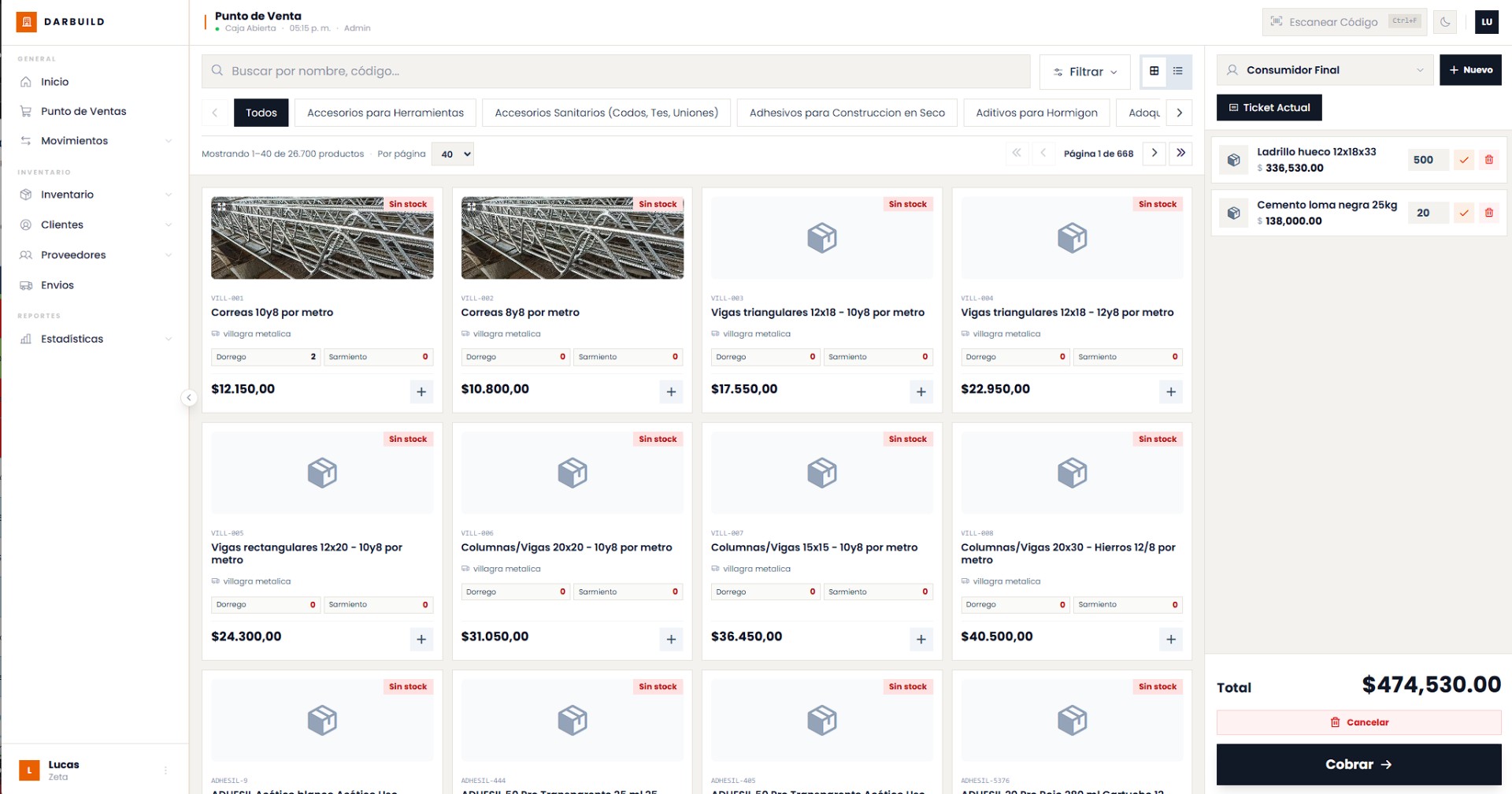Image resolution: width=1512 pixels, height=794 pixels.
Task: Open the Ticket Actual button
Action: point(1269,108)
